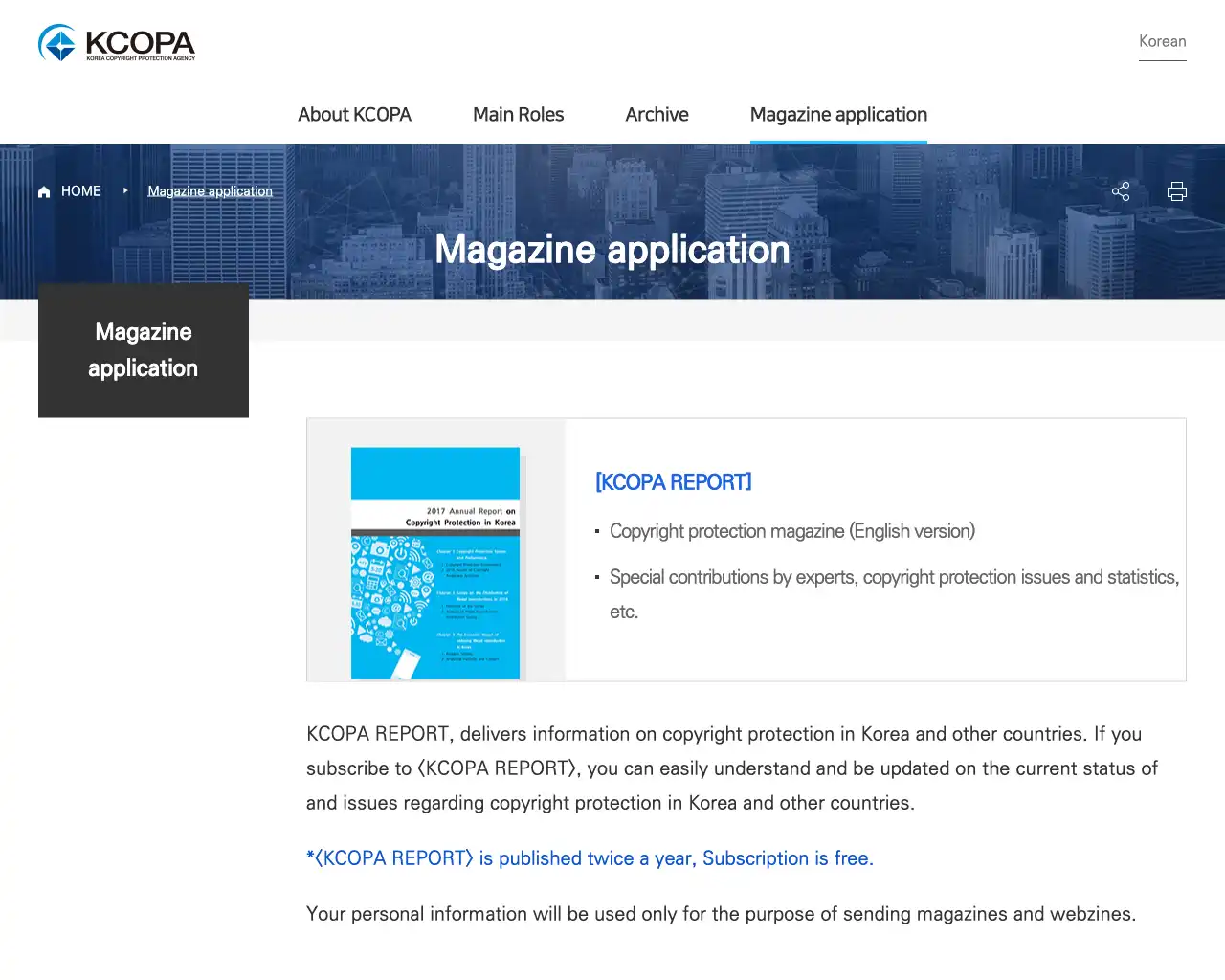Click the KCOPA logo
This screenshot has width=1225, height=980.
pos(117,43)
